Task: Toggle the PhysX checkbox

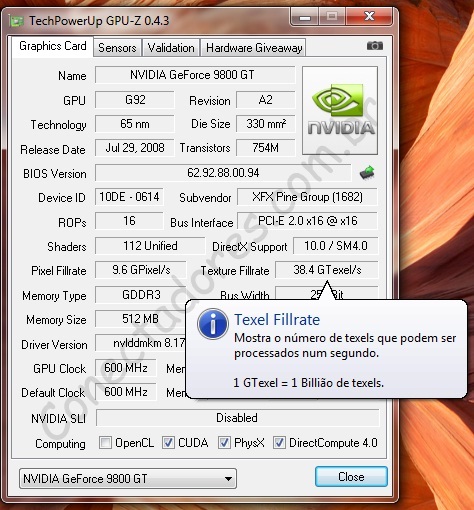Action: click(224, 443)
